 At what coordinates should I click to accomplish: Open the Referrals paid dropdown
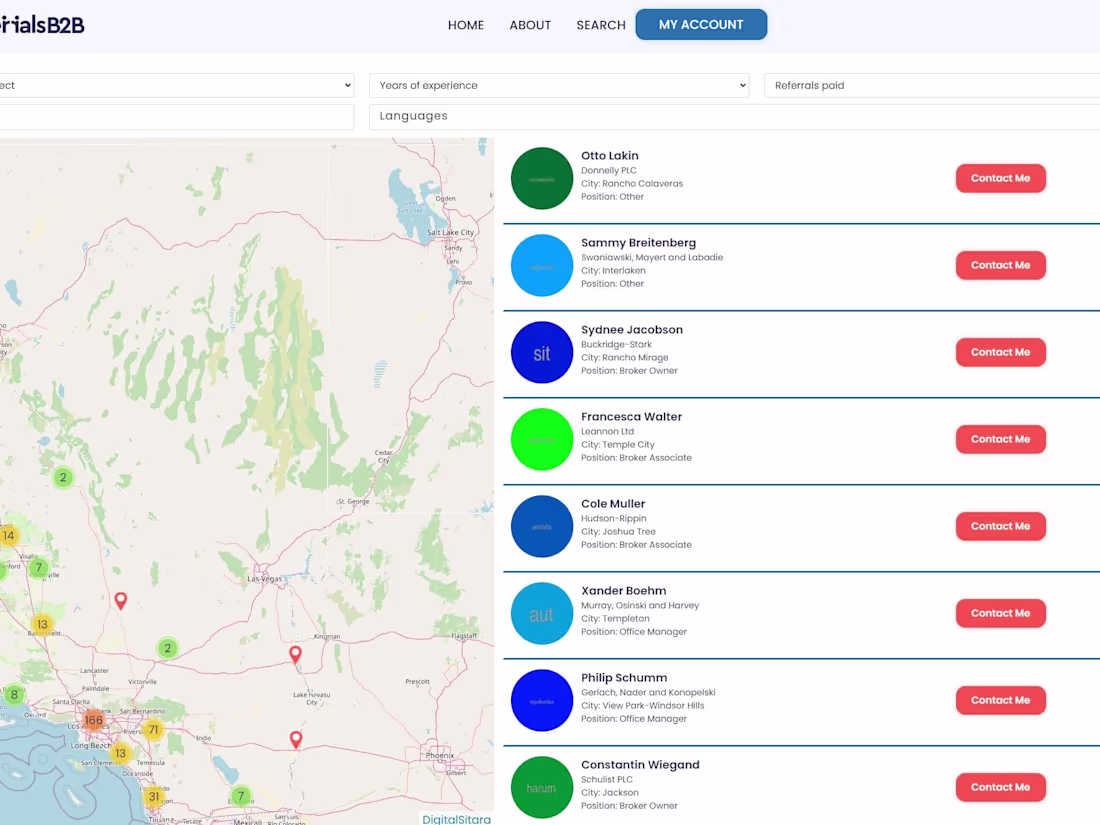click(x=930, y=85)
